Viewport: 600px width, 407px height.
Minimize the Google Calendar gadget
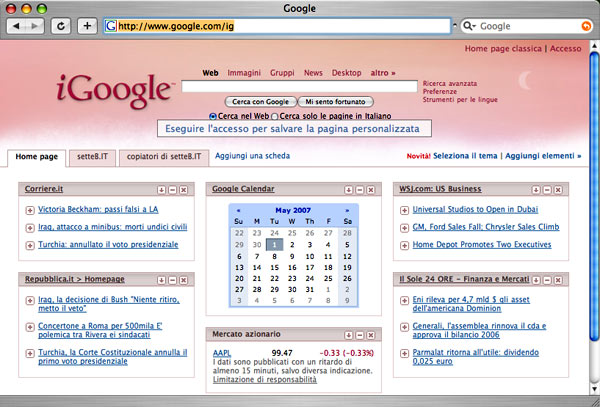(x=360, y=190)
